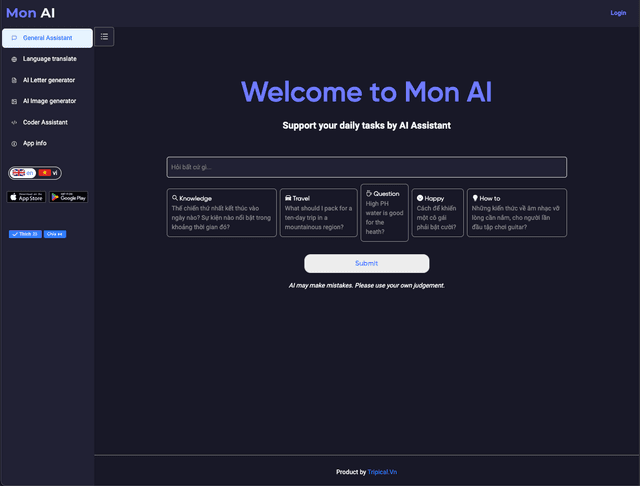Screen dimensions: 640x486
Task: Click the "AI may make mistakes" disclaimer text
Action: [367, 286]
